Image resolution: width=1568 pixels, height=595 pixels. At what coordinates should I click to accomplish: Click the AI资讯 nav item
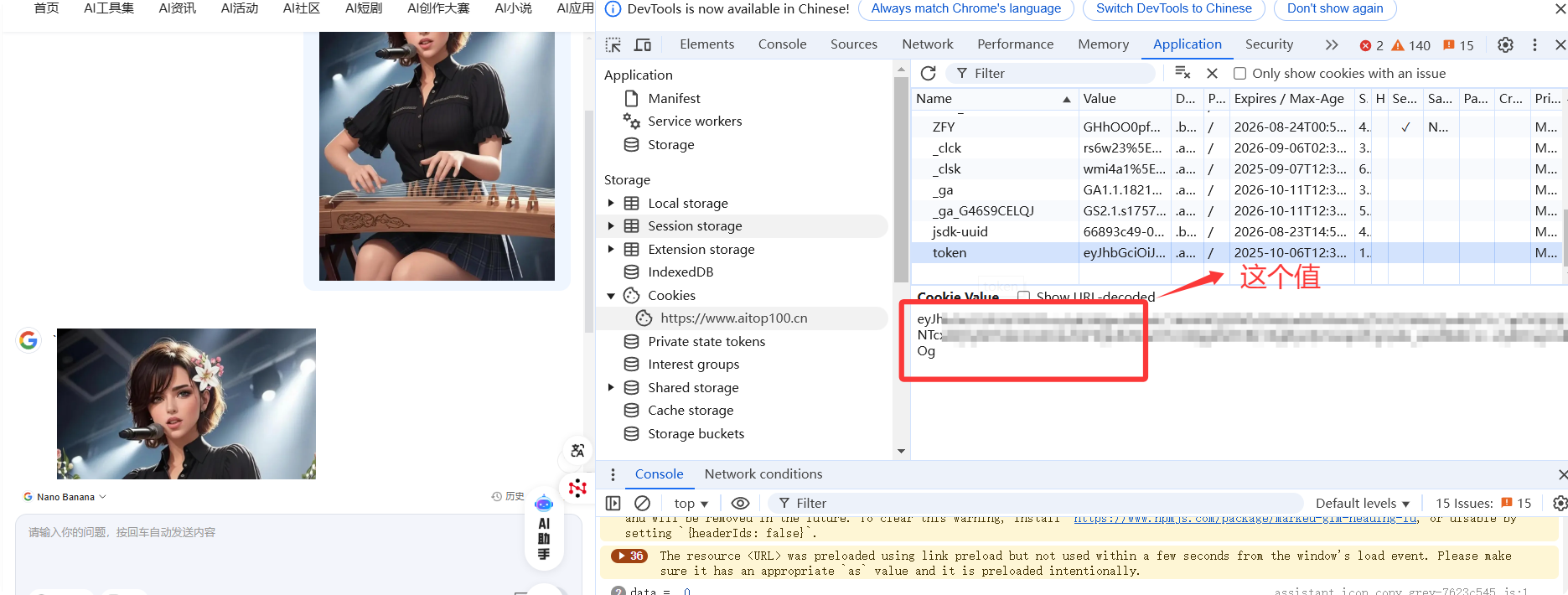tap(178, 8)
